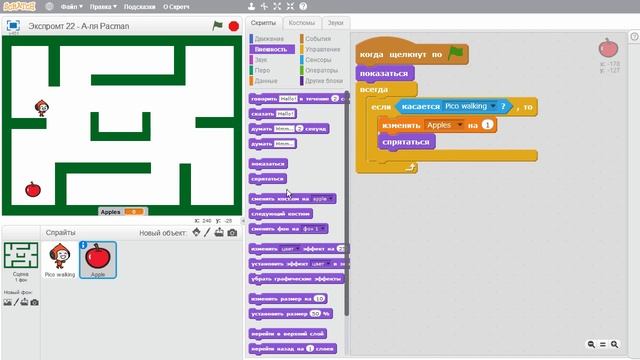This screenshot has height=360, width=640.
Task: Open the block help question icon
Action: [303, 6]
